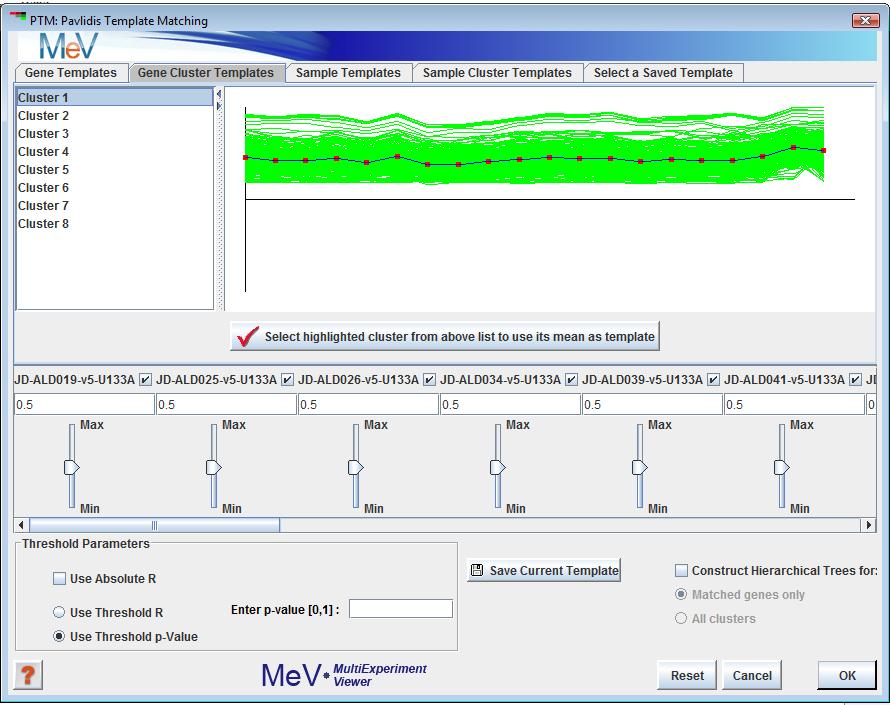The image size is (890, 705).
Task: Toggle Construct Hierarchical Trees checkbox
Action: pos(682,571)
